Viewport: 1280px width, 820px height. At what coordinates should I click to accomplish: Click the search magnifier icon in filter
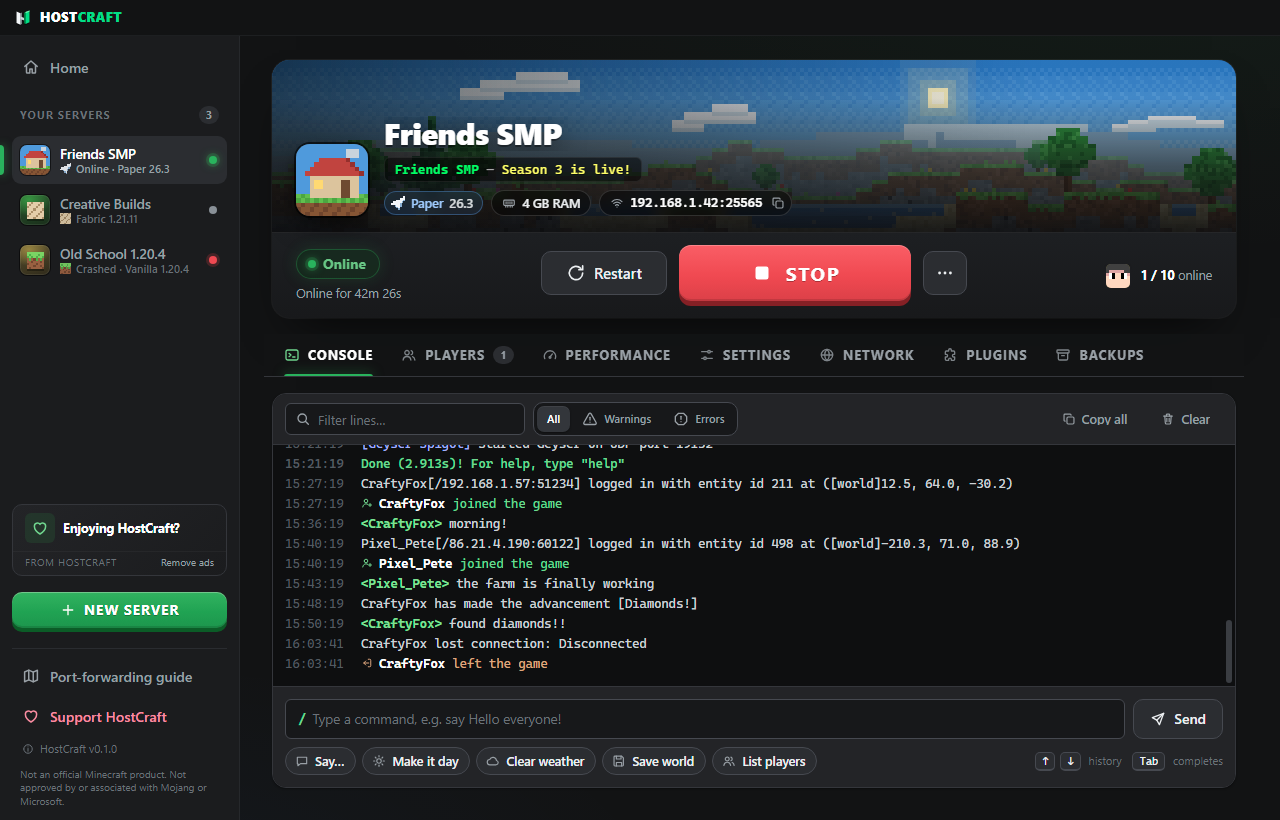[x=303, y=420]
